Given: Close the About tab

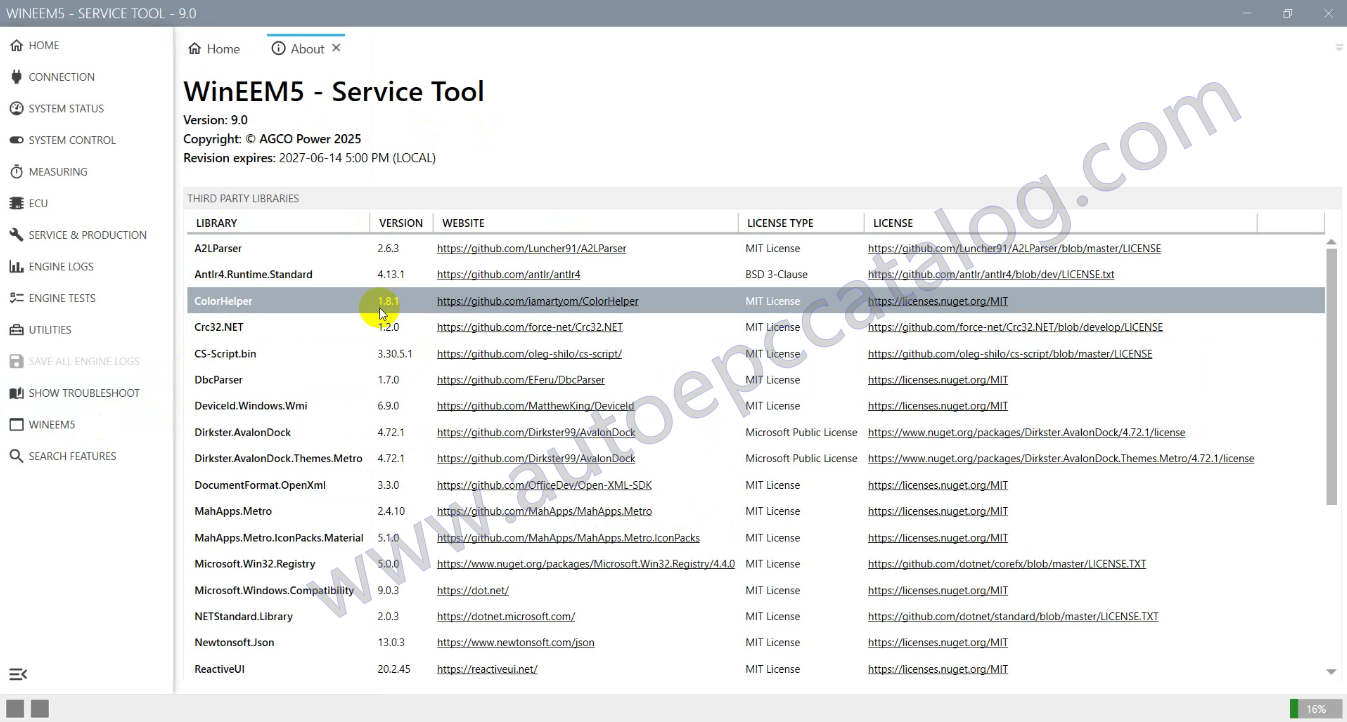Looking at the screenshot, I should [x=336, y=47].
